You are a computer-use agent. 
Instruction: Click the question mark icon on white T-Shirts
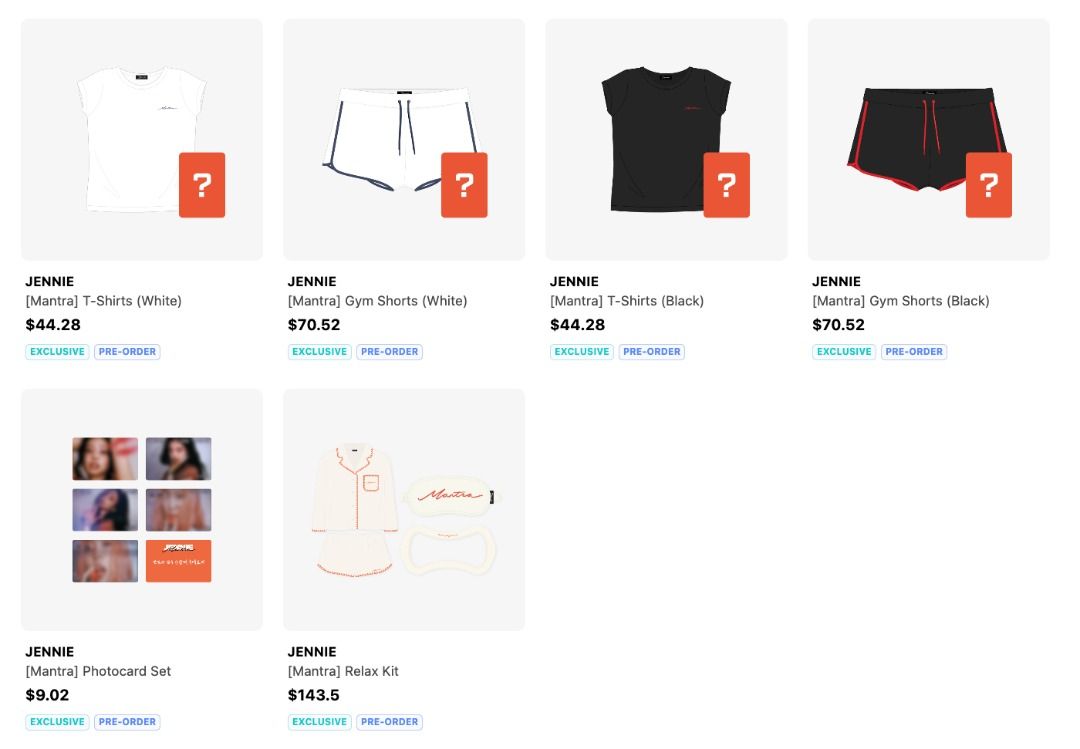click(x=202, y=185)
